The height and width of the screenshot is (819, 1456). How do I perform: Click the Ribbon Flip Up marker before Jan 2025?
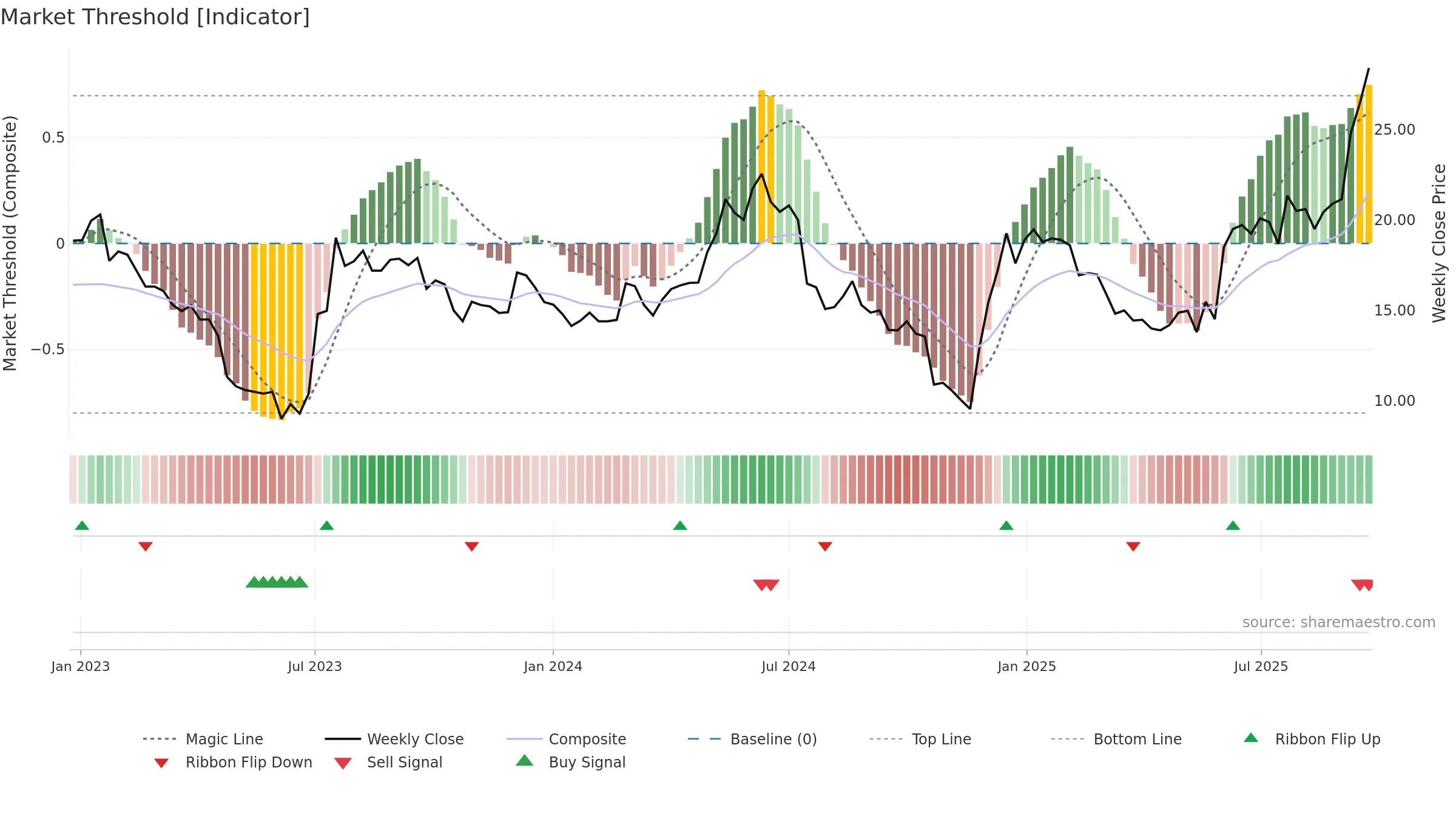(x=1006, y=525)
